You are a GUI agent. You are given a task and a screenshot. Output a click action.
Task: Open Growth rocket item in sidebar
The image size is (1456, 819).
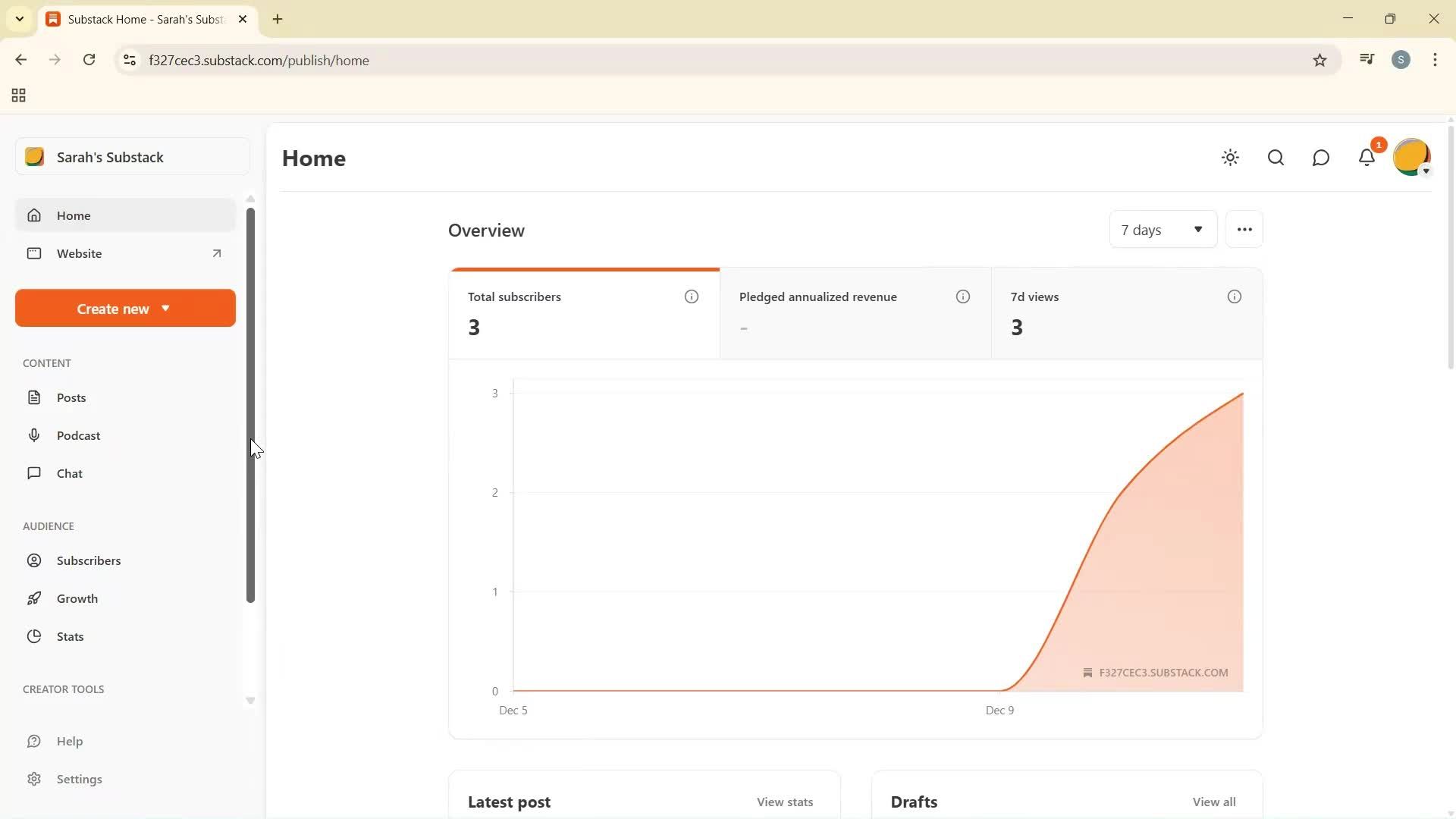77,598
